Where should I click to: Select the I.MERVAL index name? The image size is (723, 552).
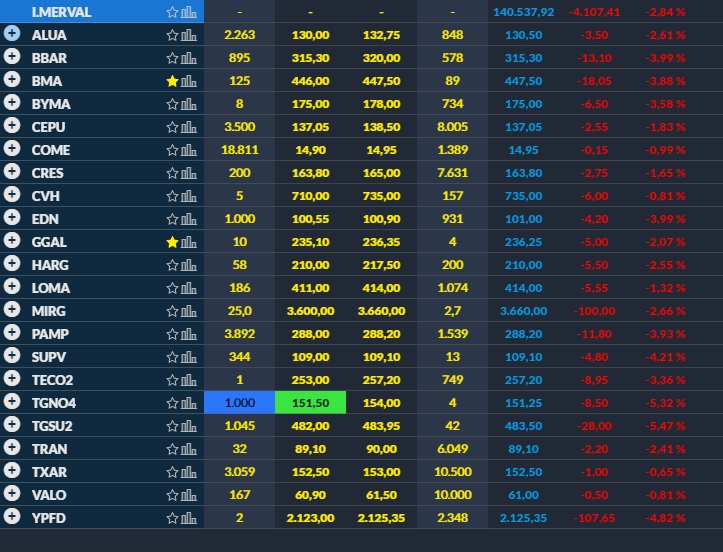[61, 12]
